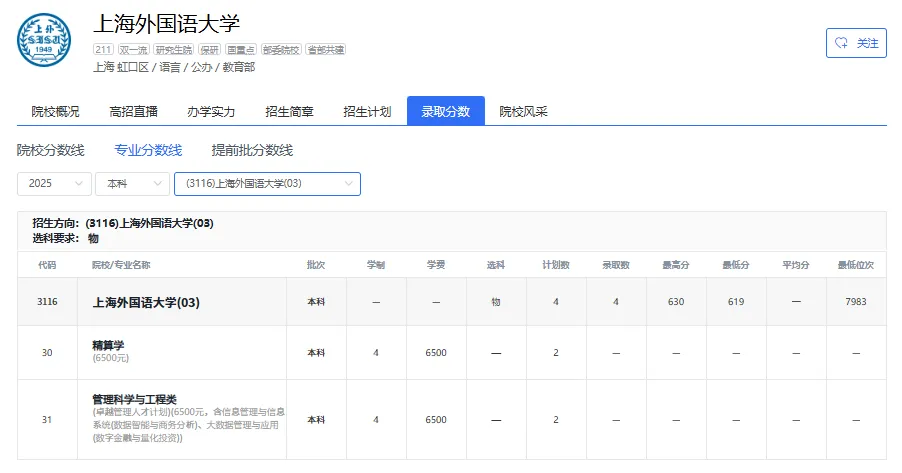Switch to 院校分数线 sub-tab
Viewport: 902px width, 473px height.
[51, 150]
